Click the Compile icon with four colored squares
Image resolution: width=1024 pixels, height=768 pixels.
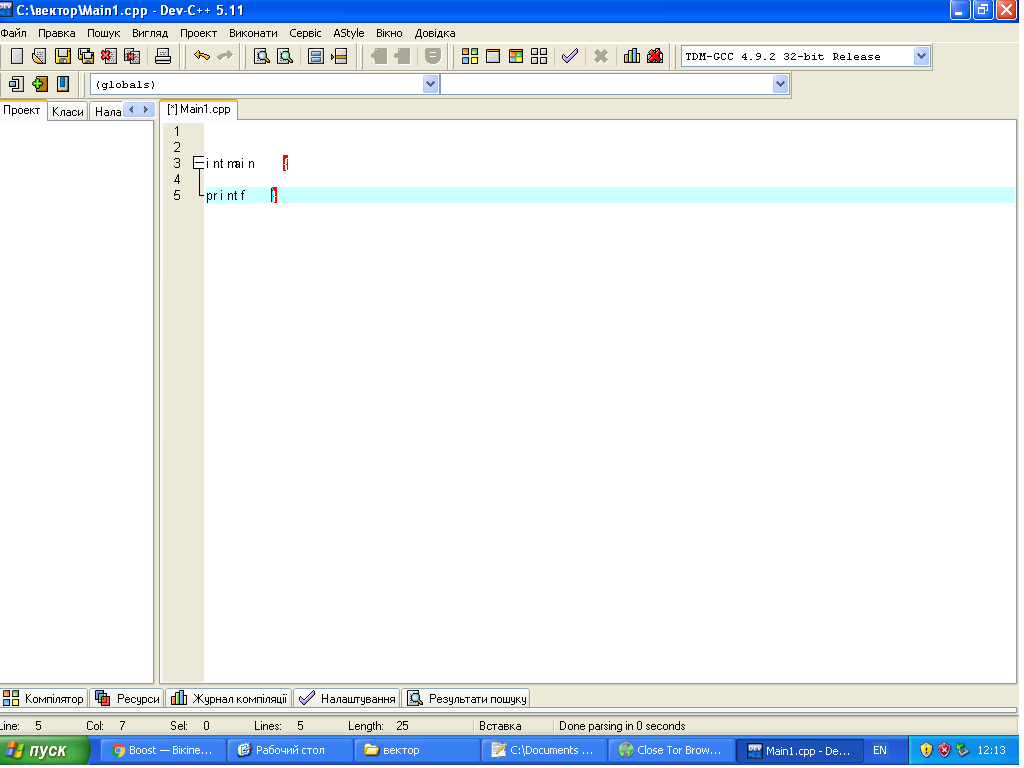tap(470, 56)
